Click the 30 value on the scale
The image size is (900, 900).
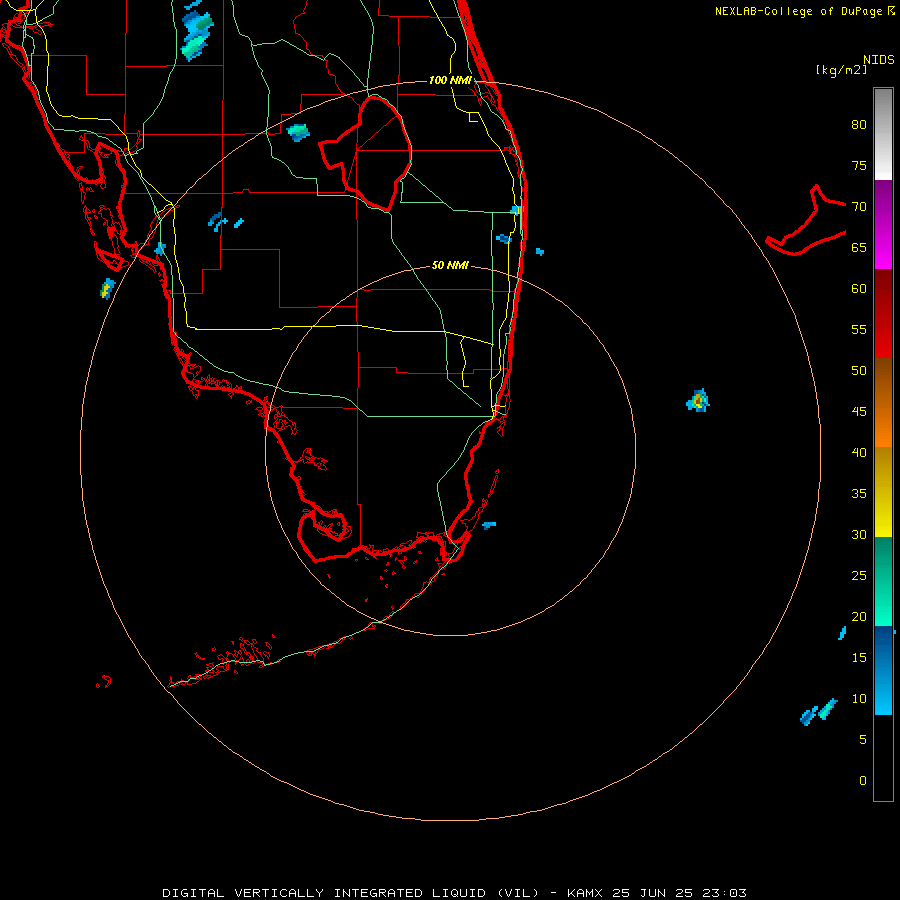pos(859,534)
